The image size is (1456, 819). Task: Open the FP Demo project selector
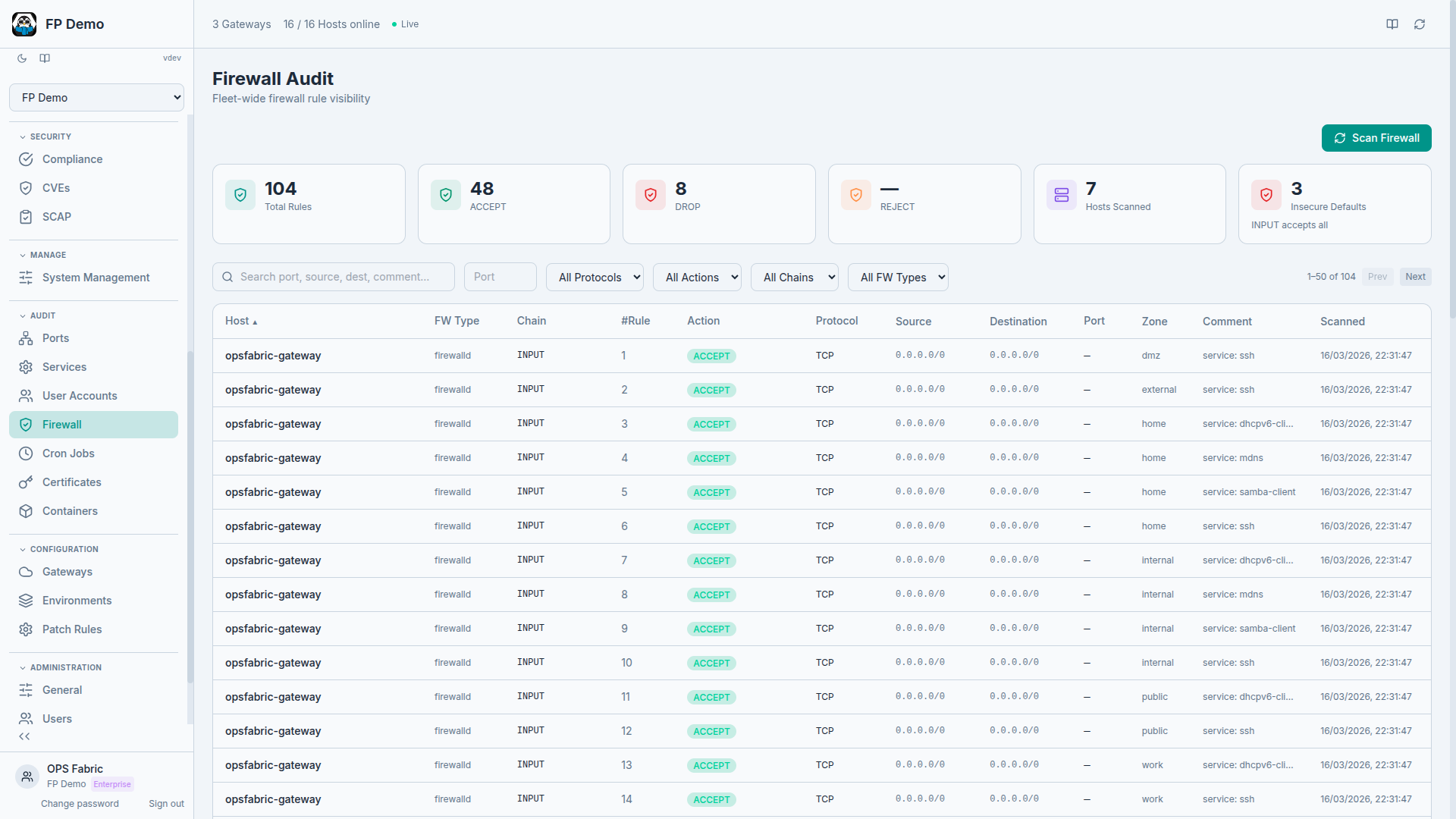point(96,97)
